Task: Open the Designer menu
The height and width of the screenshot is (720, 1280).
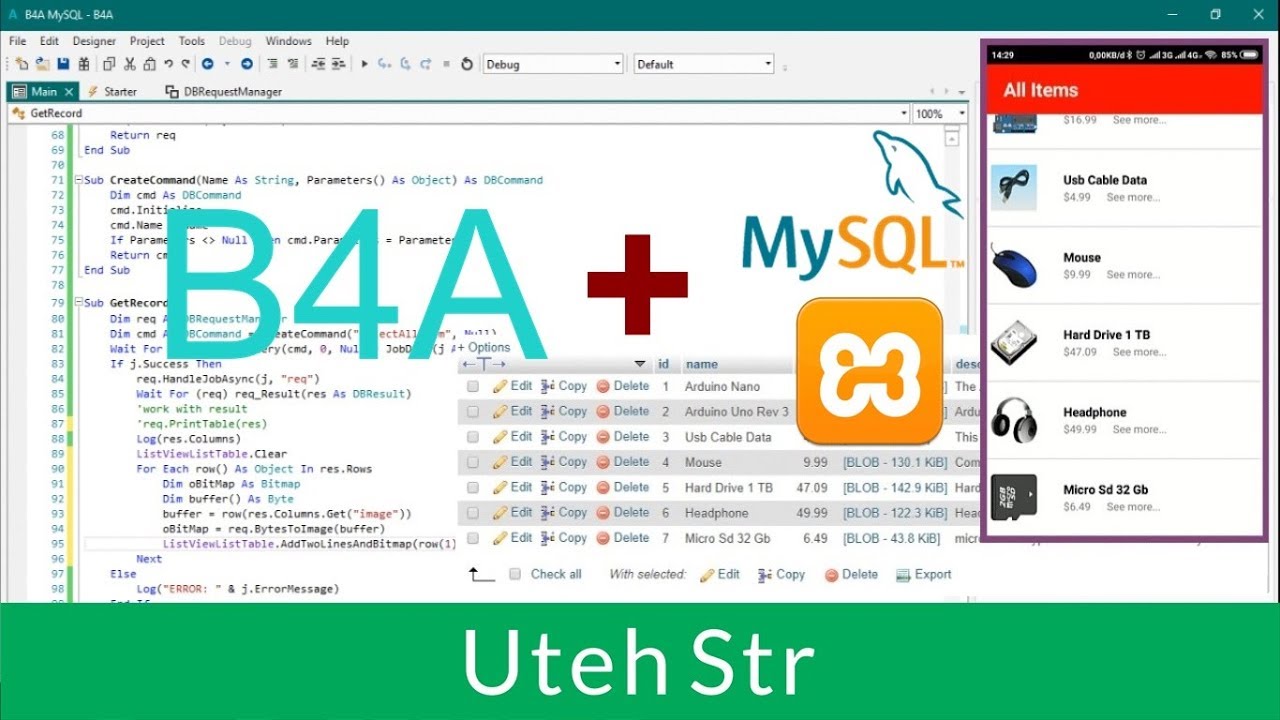Action: pos(94,41)
